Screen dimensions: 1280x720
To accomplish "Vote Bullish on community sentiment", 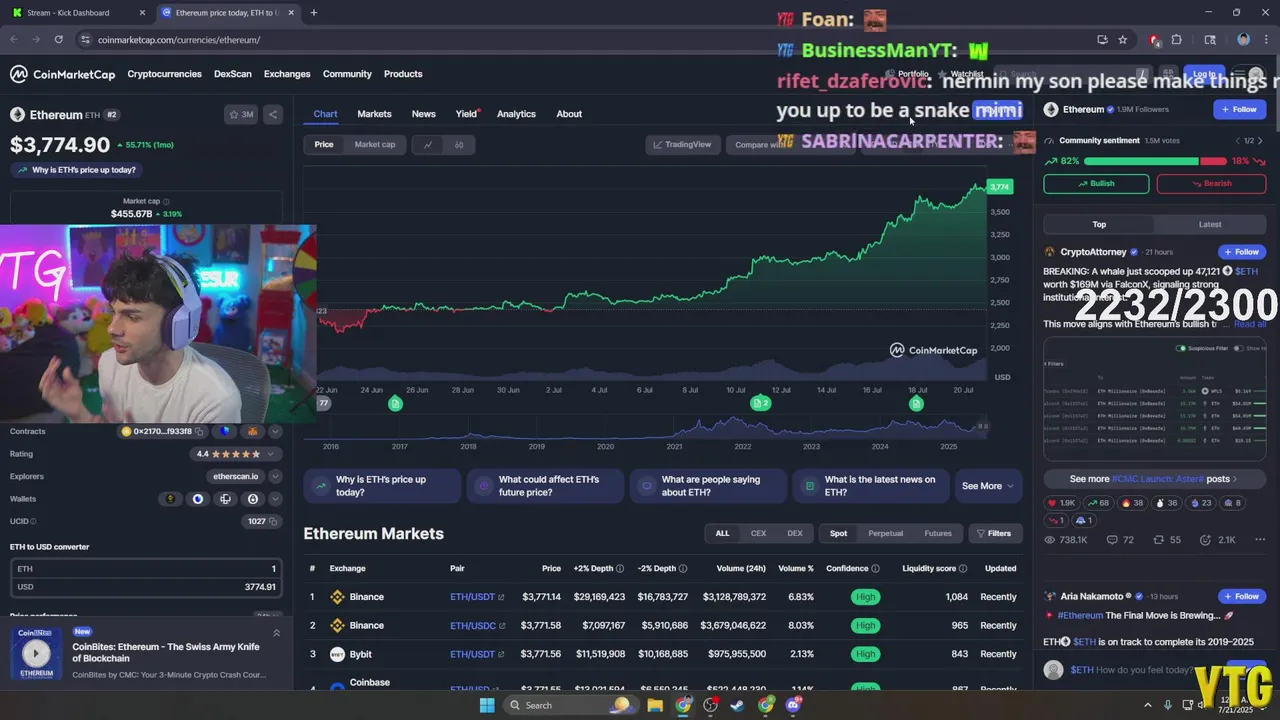I will [1096, 184].
